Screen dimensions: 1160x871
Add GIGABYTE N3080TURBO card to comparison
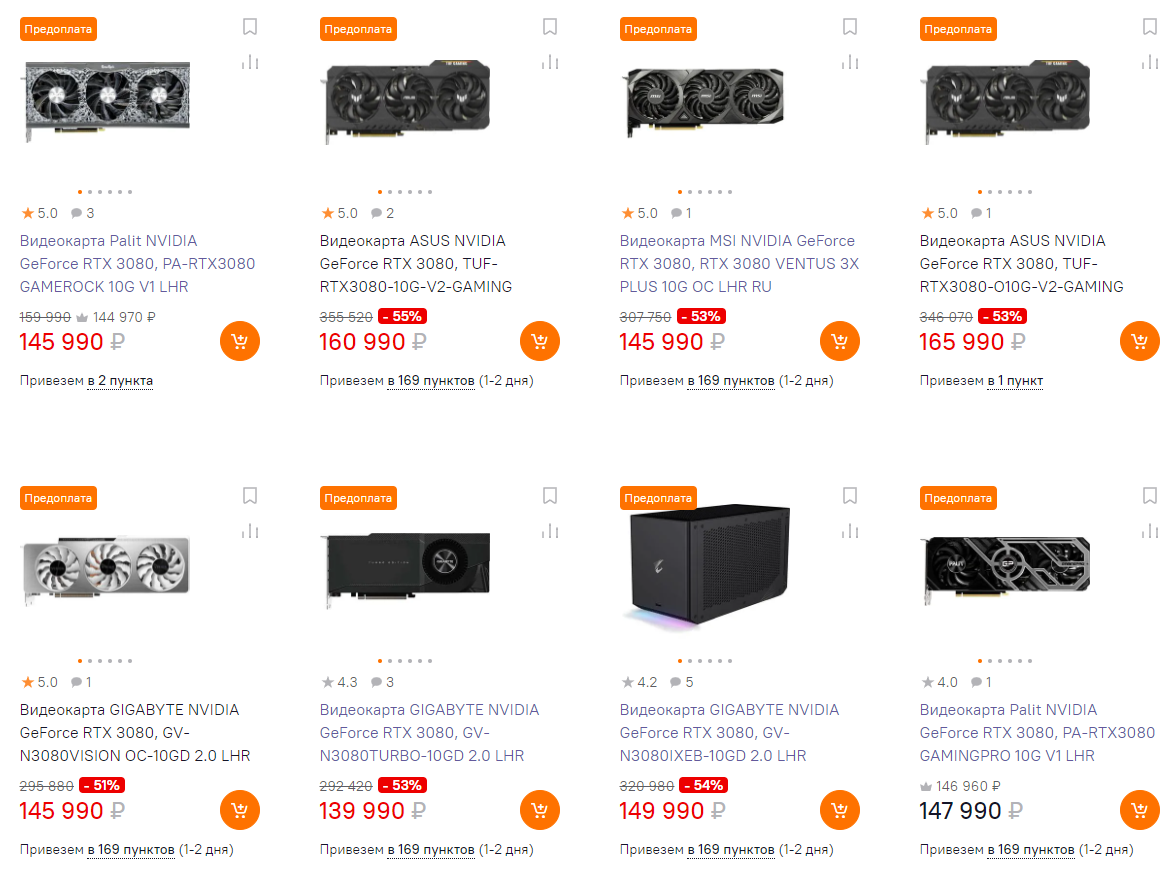coord(550,531)
